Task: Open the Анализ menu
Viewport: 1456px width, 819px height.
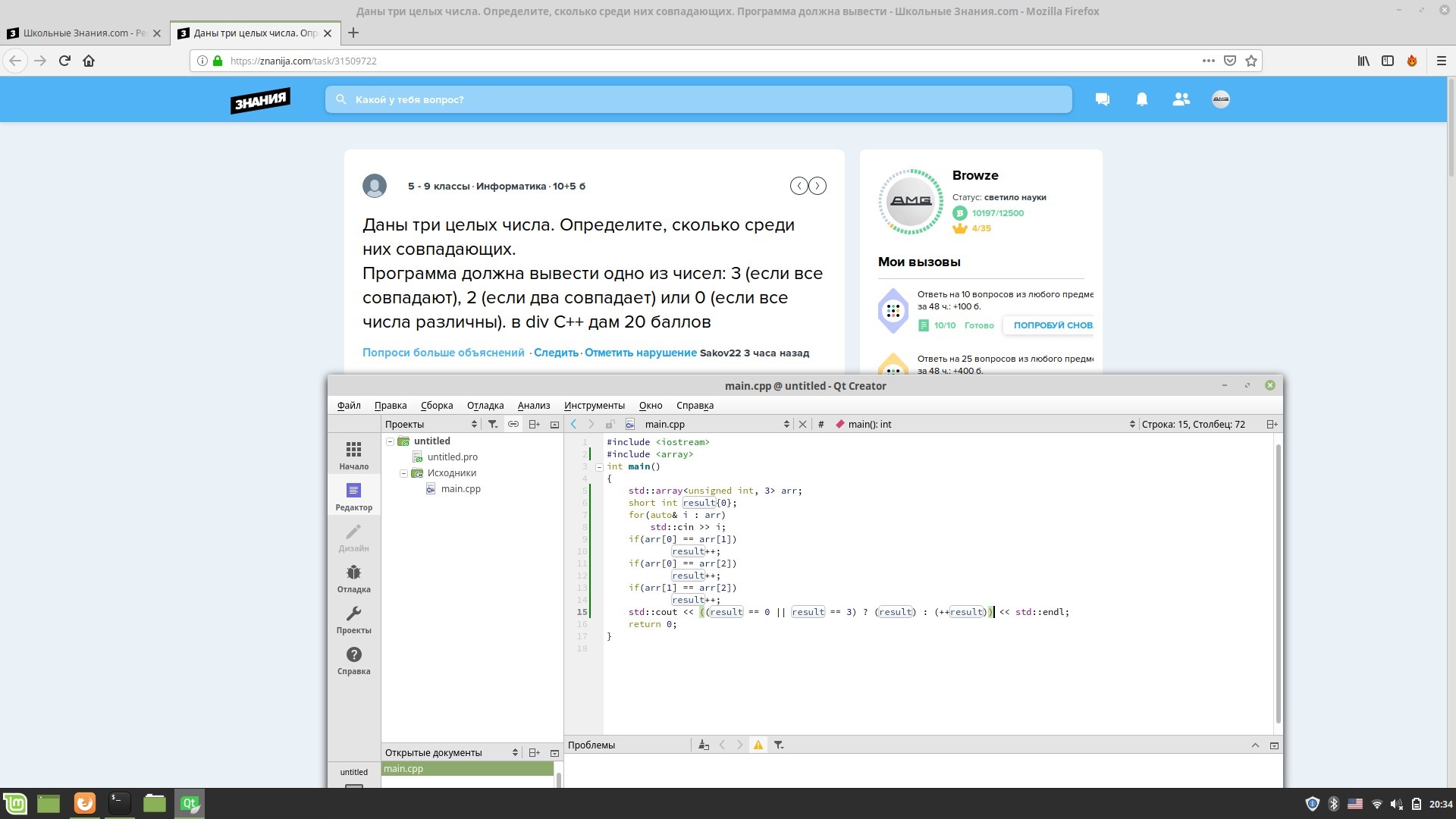Action: pos(534,406)
